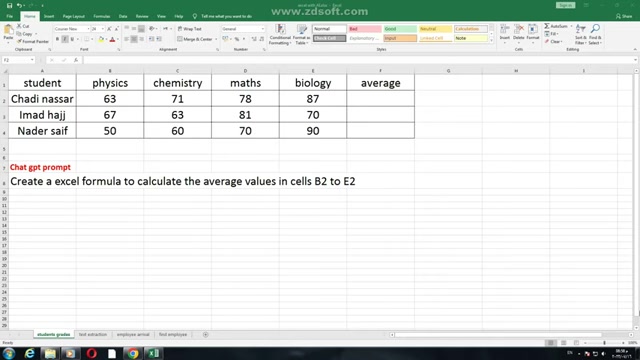Click the AutoSum sigma icon
This screenshot has width=640, height=360.
pyautogui.click(x=547, y=26)
